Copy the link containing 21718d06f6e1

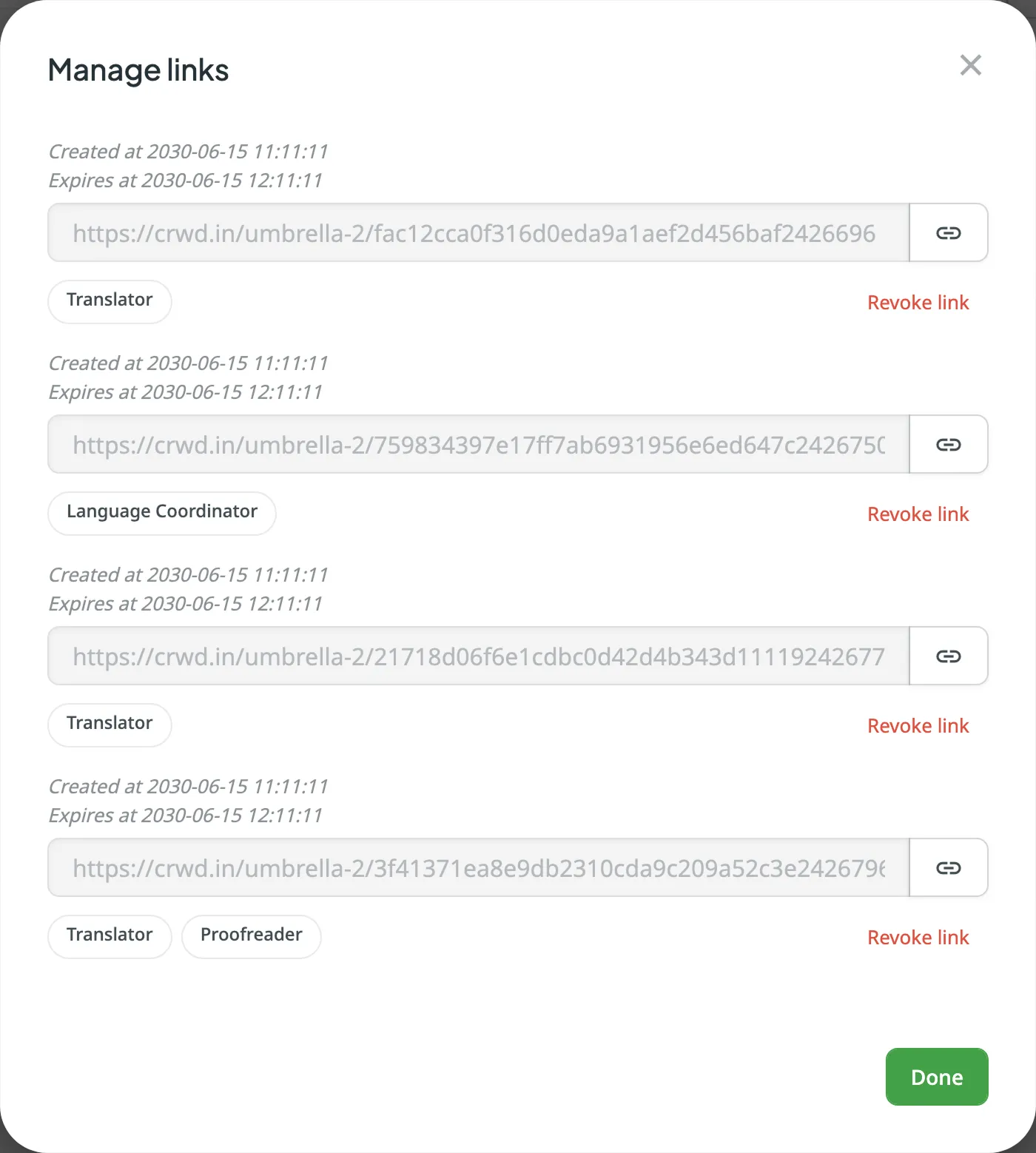(948, 656)
